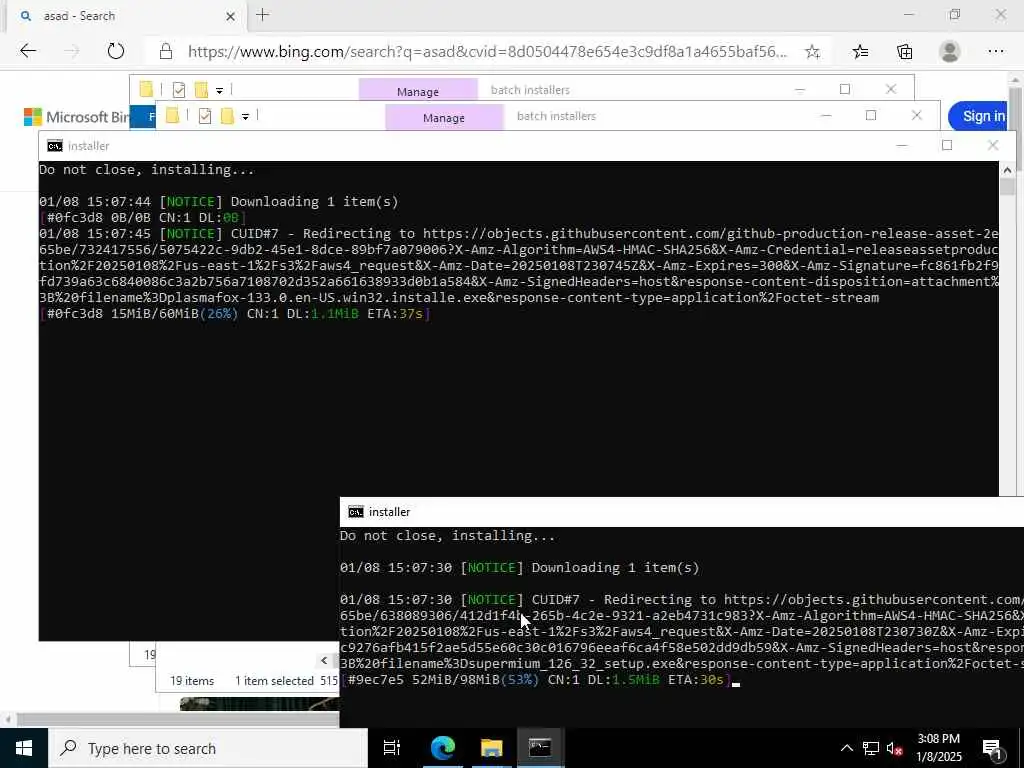Sign in to Bing

[978, 116]
